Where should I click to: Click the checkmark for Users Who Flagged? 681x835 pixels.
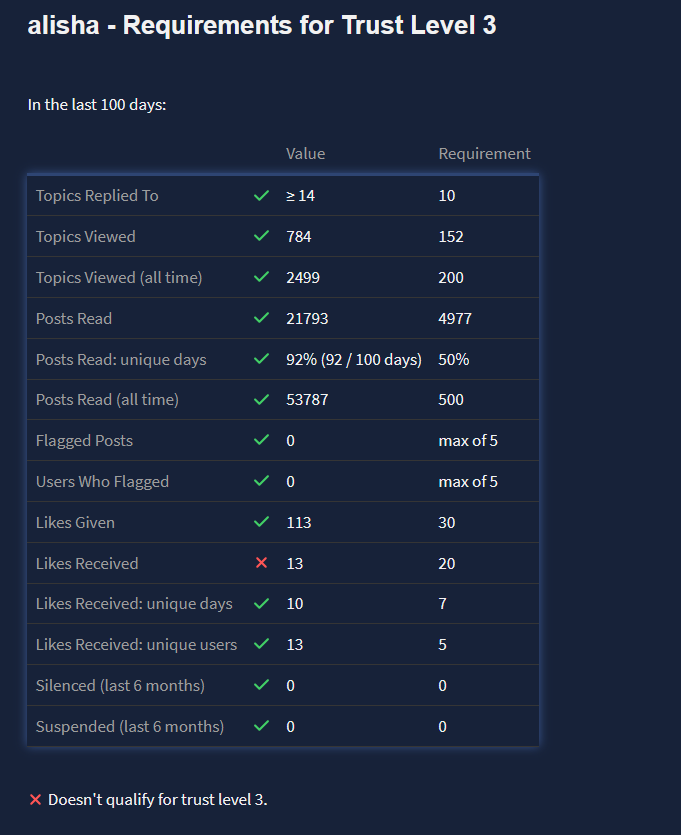pos(262,482)
